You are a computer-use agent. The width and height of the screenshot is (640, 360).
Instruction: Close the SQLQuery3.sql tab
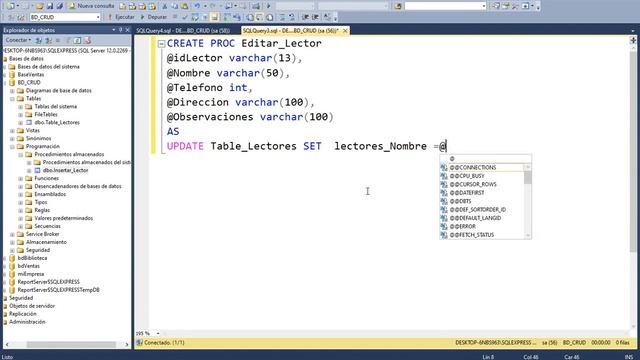coord(345,31)
